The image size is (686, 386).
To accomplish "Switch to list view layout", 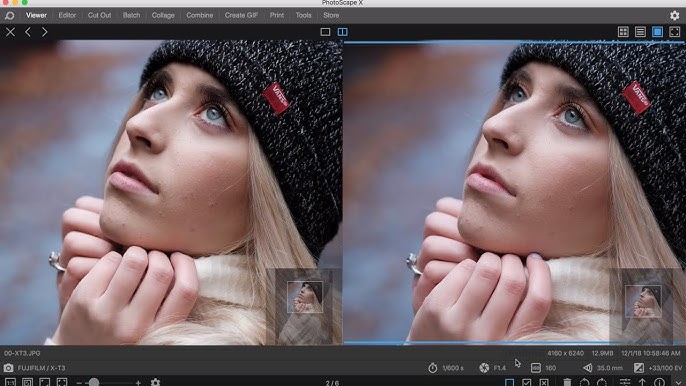I will pyautogui.click(x=640, y=32).
